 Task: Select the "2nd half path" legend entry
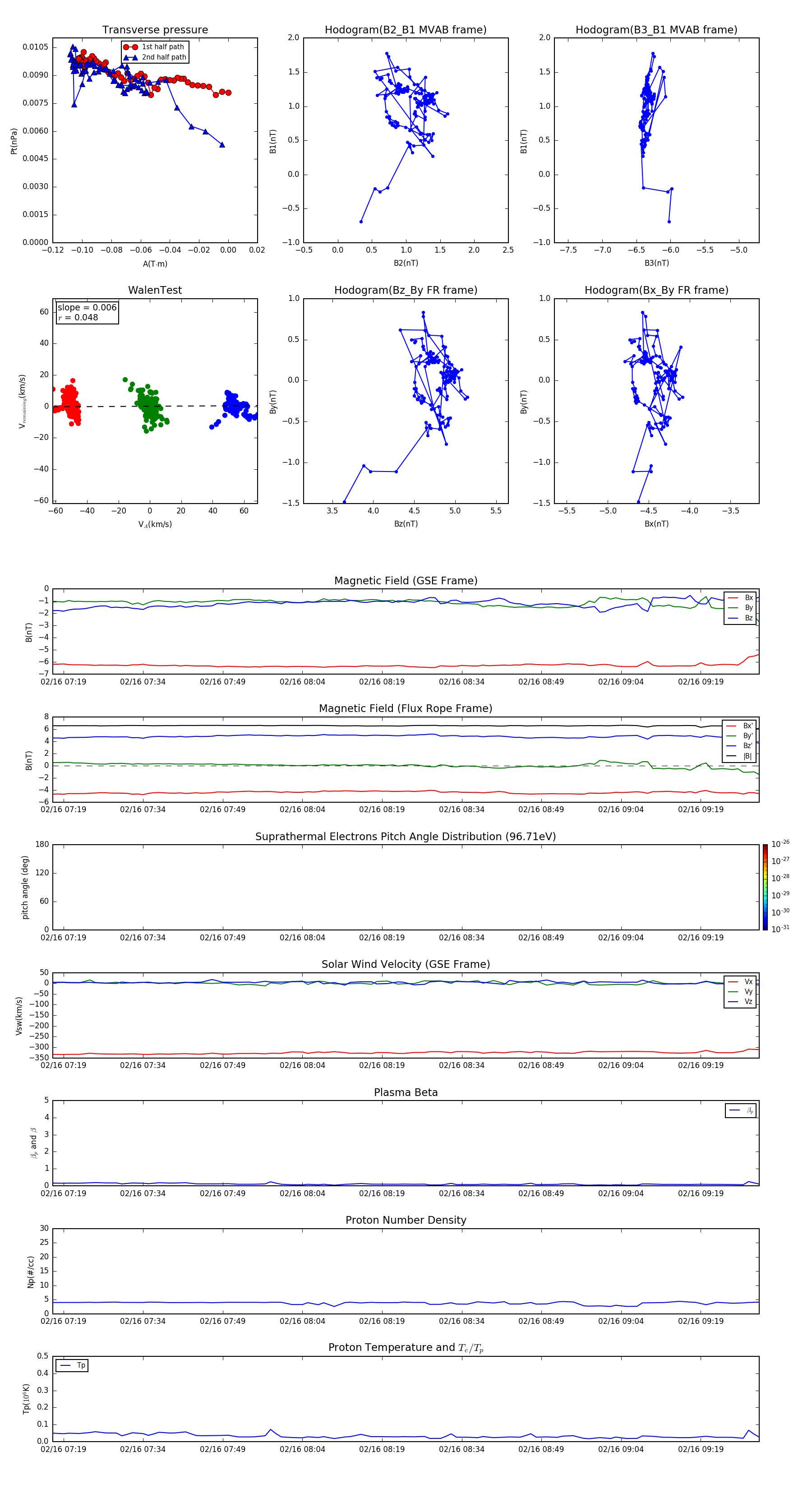point(155,57)
